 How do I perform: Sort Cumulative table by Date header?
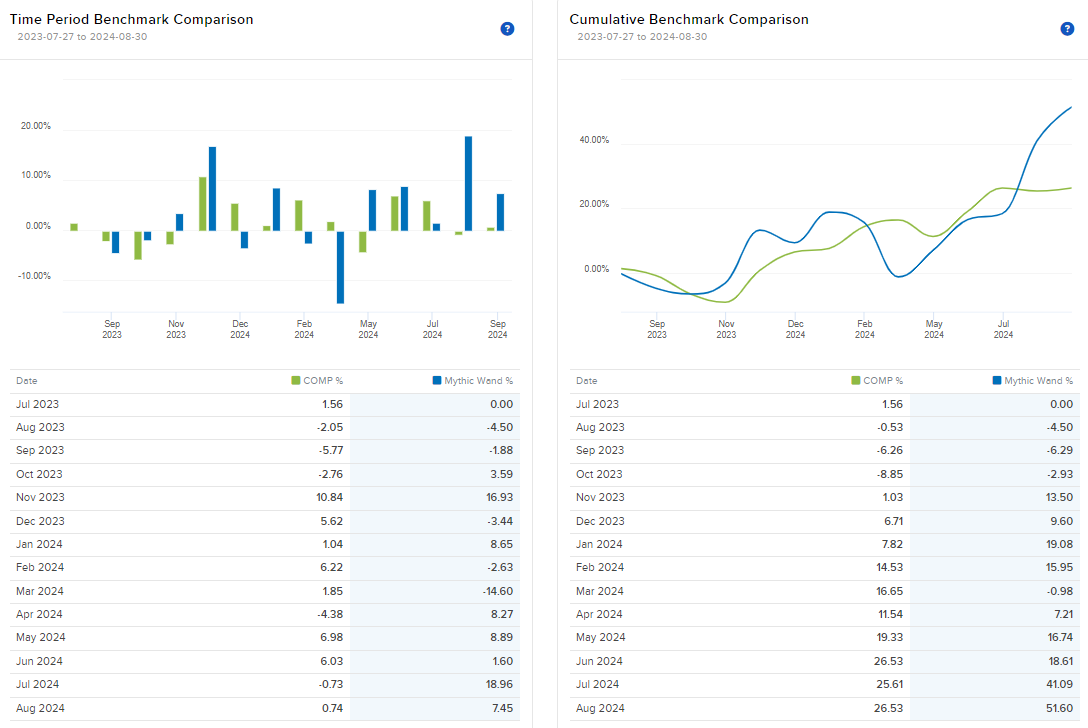[587, 381]
